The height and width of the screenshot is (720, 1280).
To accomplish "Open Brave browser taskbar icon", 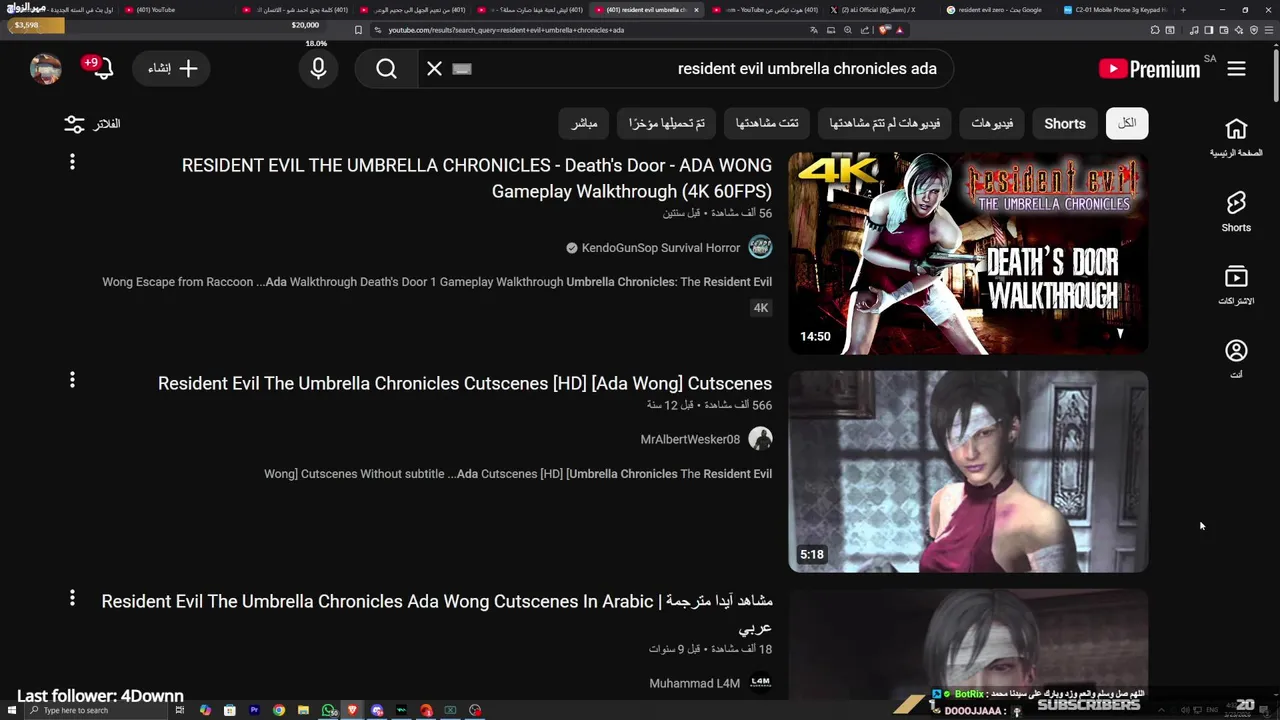I will click(x=352, y=710).
